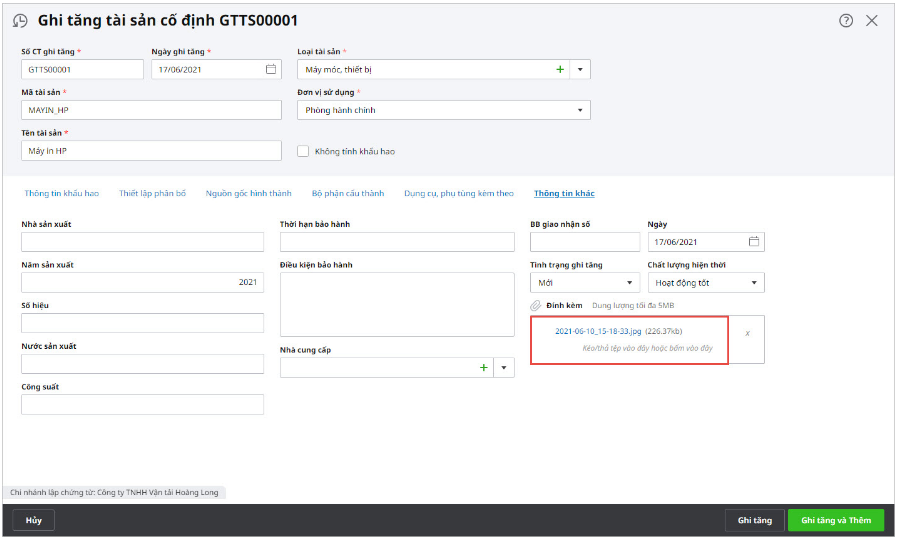Open Nguồn gốc hình thành tab

pos(248,193)
